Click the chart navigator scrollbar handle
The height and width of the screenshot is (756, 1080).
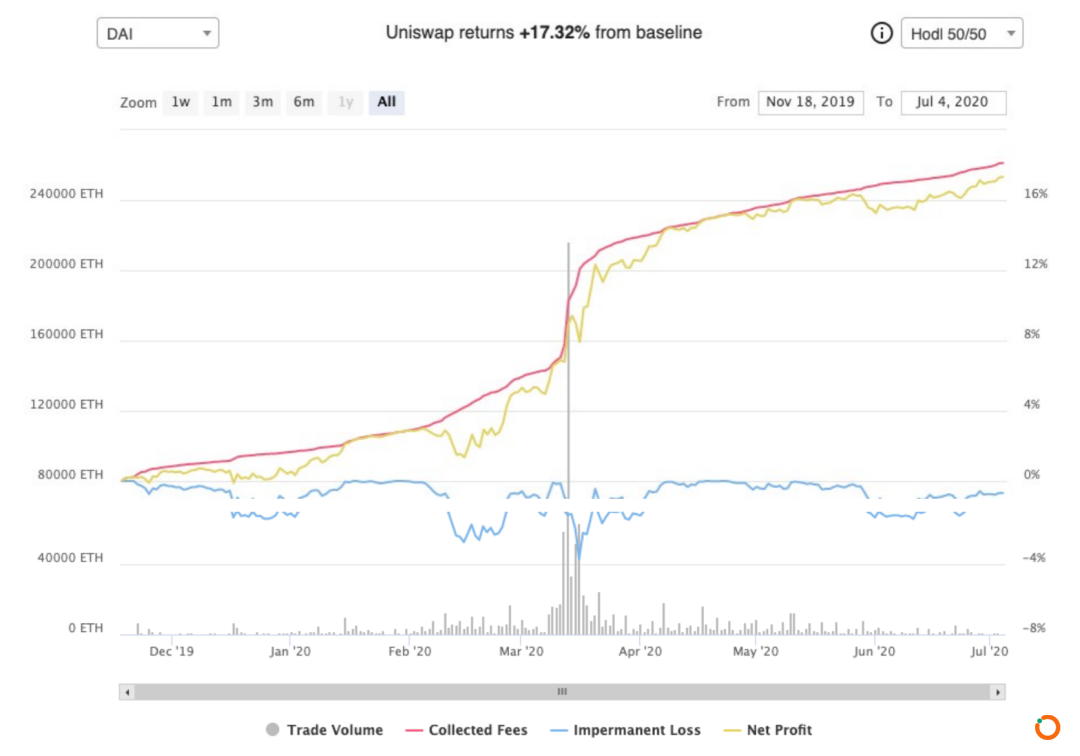click(x=562, y=692)
